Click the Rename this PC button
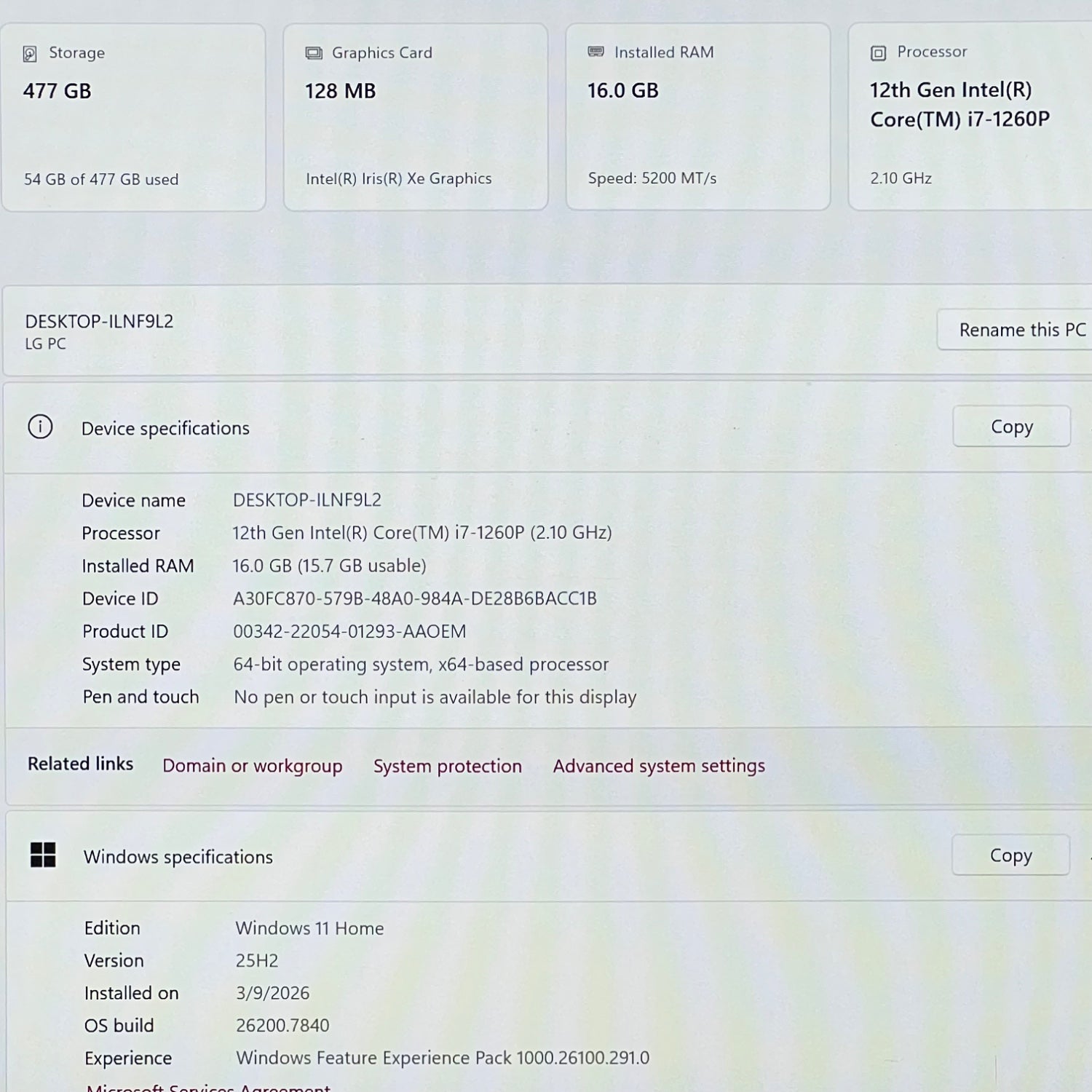Image resolution: width=1092 pixels, height=1092 pixels. (x=1019, y=330)
